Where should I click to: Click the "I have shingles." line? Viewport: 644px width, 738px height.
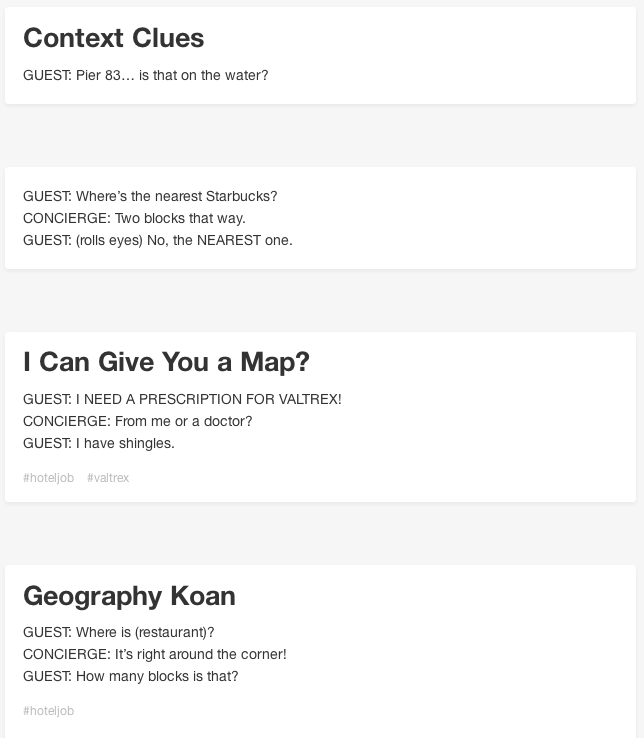pos(99,443)
